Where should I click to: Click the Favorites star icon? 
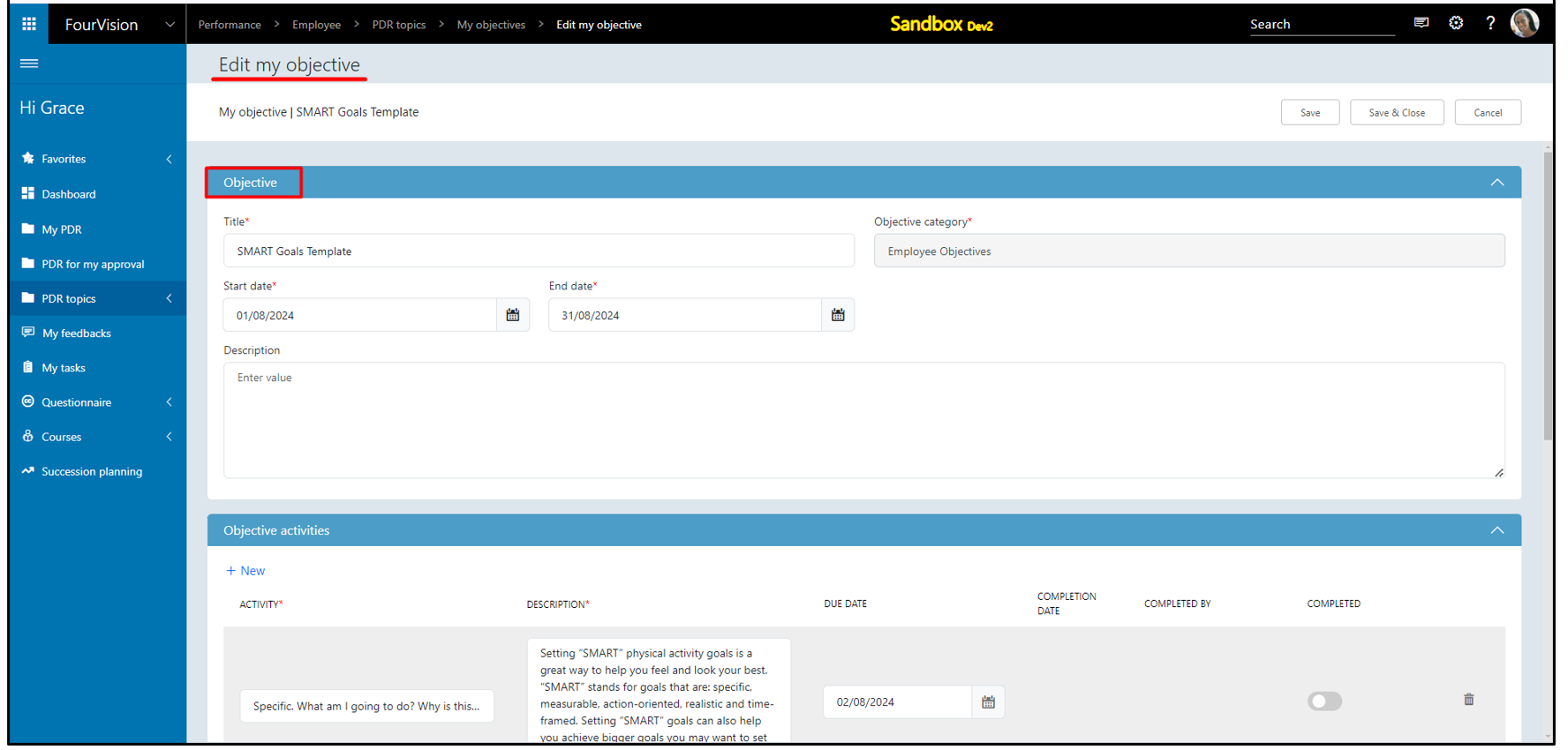28,158
